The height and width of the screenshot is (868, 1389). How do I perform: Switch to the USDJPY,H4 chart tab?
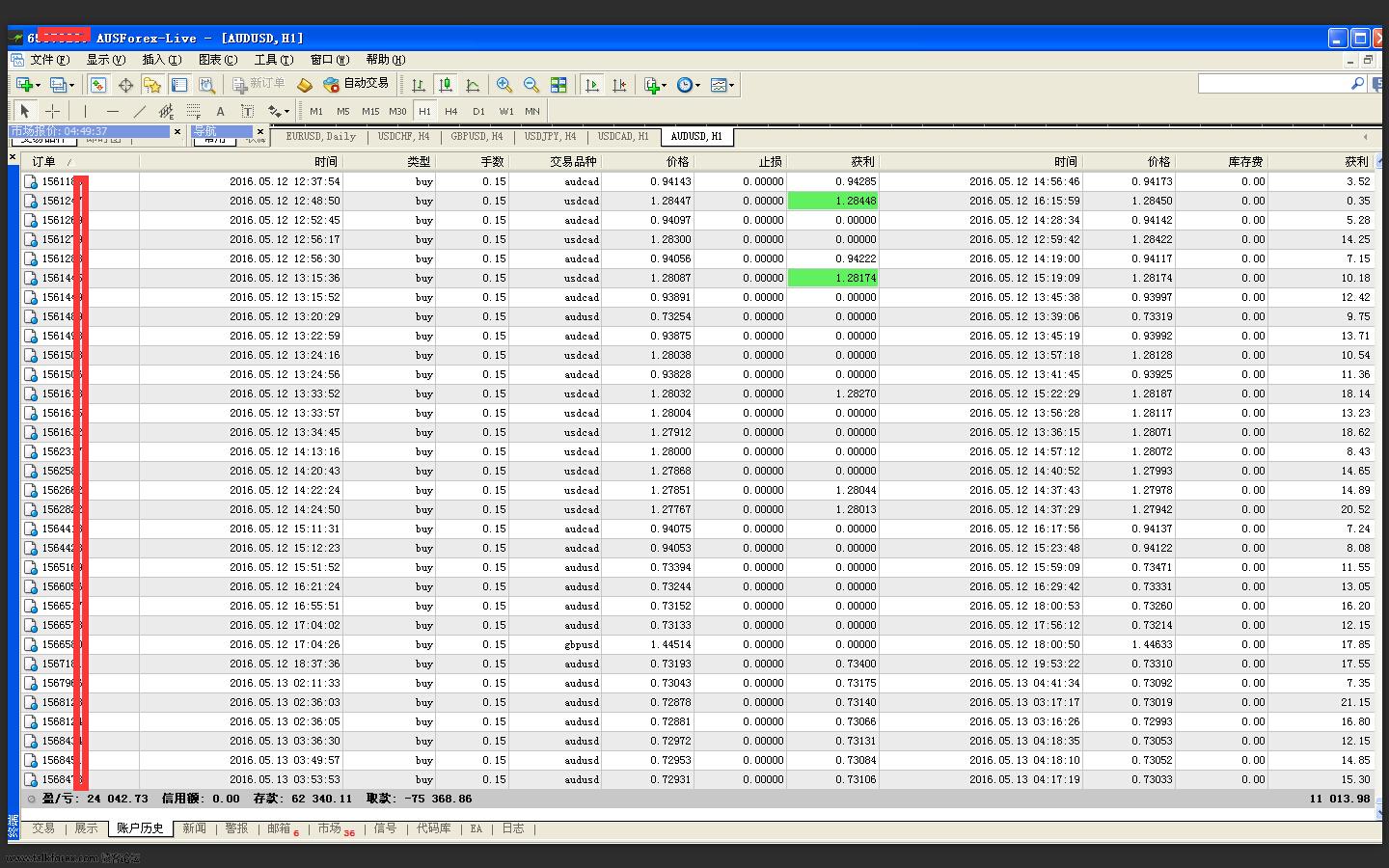[x=550, y=137]
